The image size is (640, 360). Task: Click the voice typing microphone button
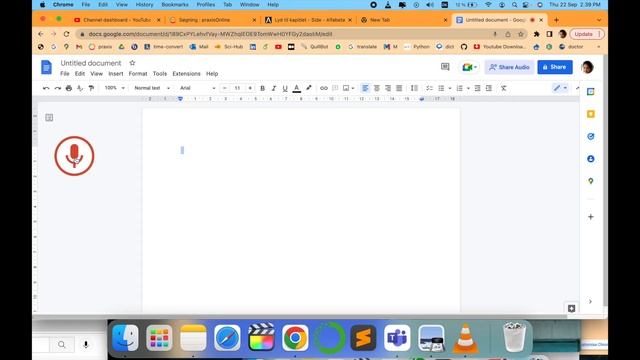click(x=74, y=156)
